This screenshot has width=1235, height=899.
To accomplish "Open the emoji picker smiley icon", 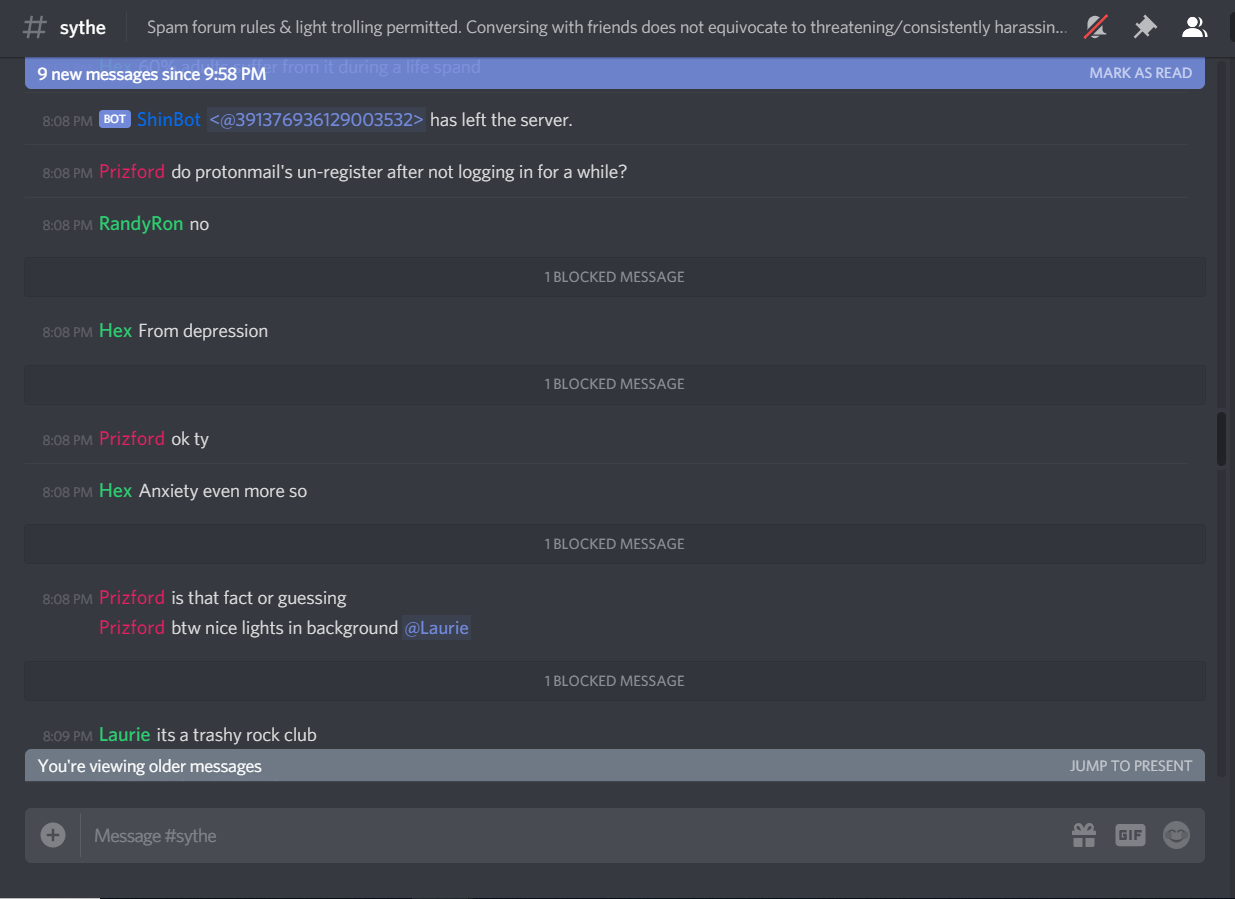I will point(1176,835).
